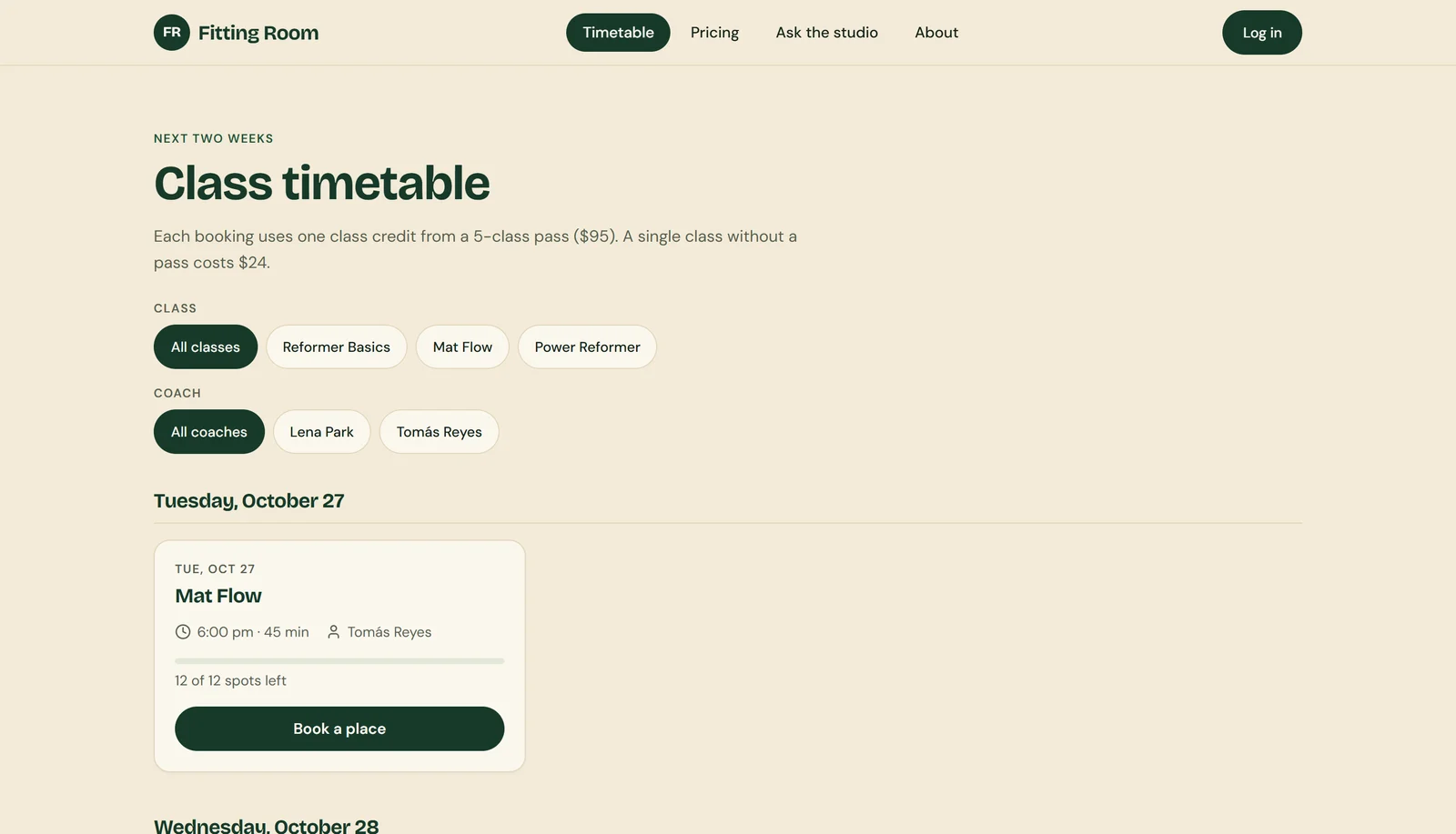Image resolution: width=1456 pixels, height=834 pixels.
Task: Click the clock icon beside 6:00 pm
Action: (x=183, y=632)
